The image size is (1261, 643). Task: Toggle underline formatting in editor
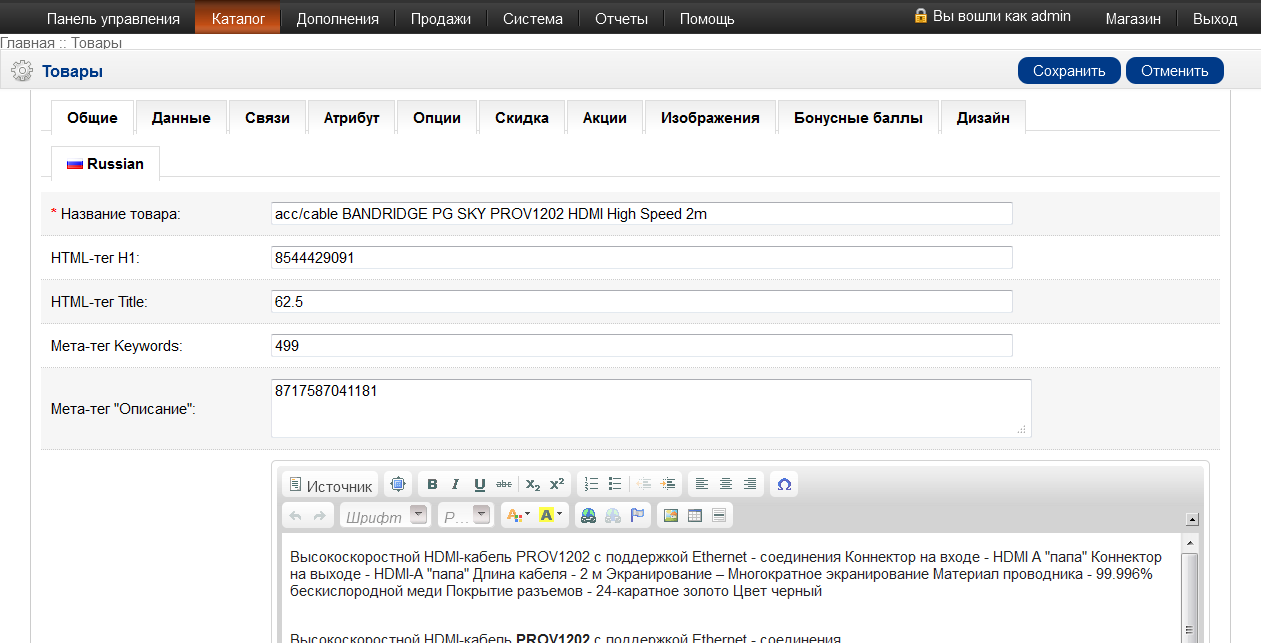tap(479, 484)
